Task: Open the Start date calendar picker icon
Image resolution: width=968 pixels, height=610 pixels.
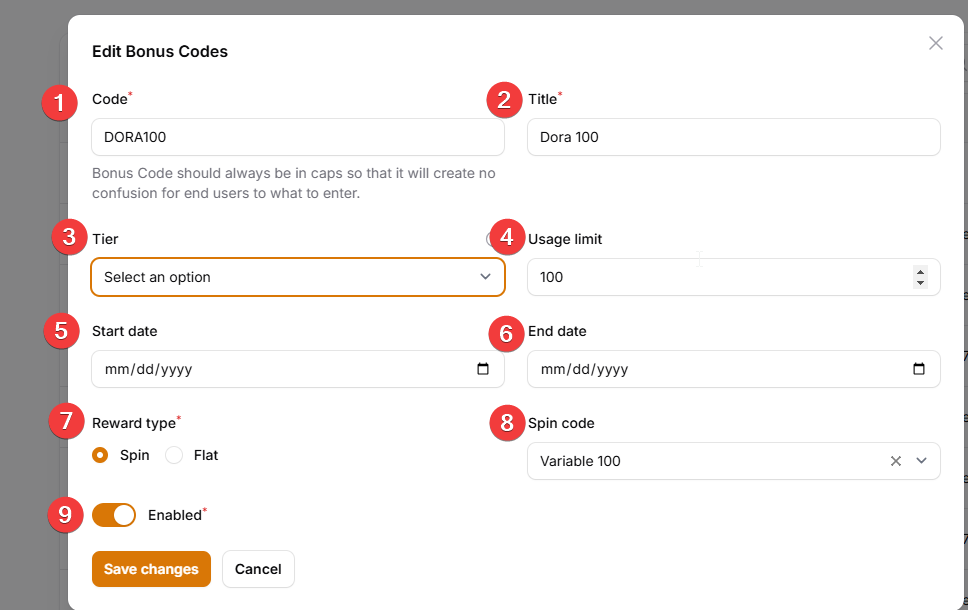Action: pyautogui.click(x=483, y=369)
